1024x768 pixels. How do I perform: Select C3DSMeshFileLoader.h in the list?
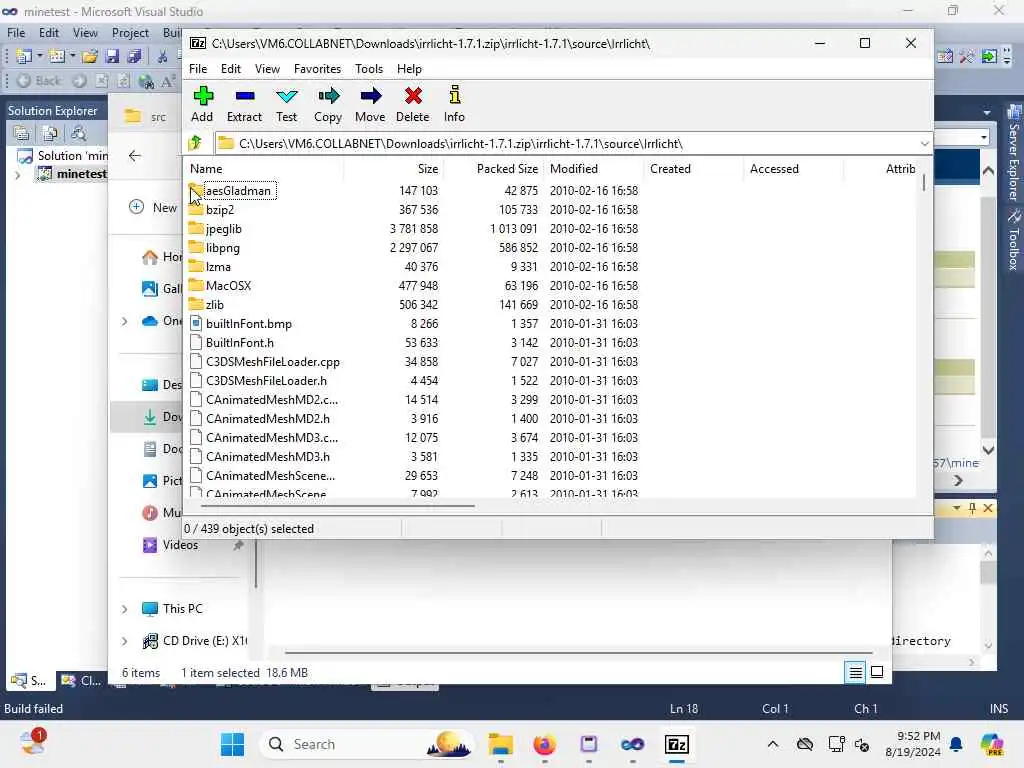tap(266, 380)
